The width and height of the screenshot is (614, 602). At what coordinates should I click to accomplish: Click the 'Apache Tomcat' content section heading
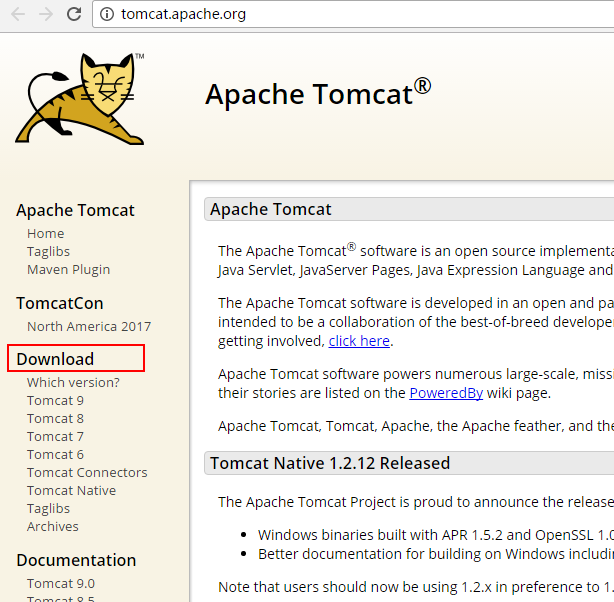coord(271,209)
